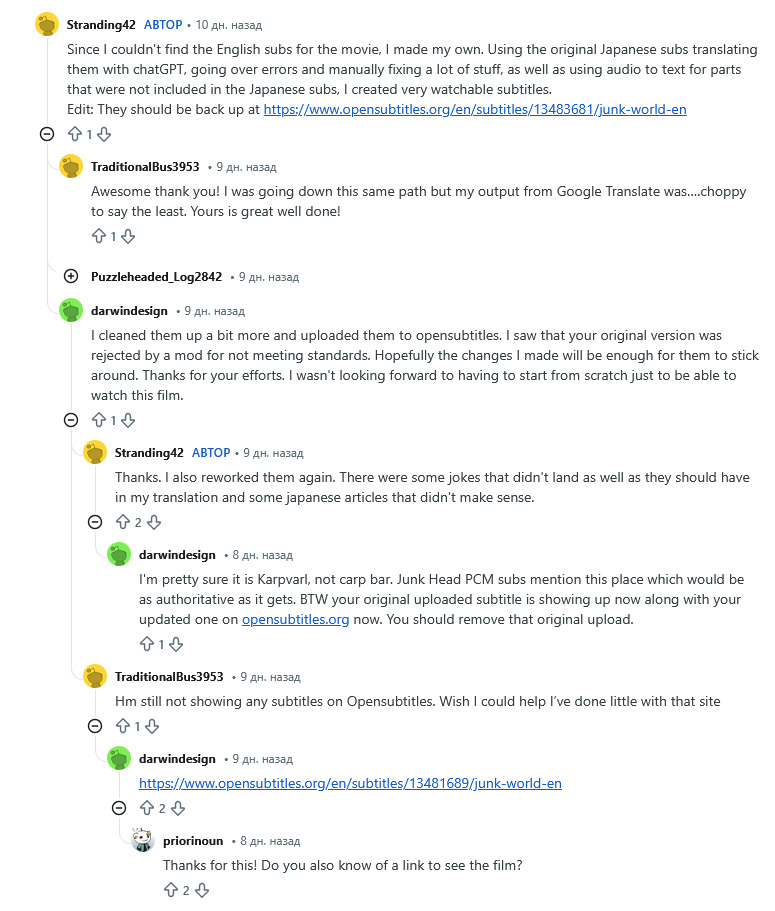Upvote Stranding42's "I also reworked them" reply
The width and height of the screenshot is (775, 911).
122,522
